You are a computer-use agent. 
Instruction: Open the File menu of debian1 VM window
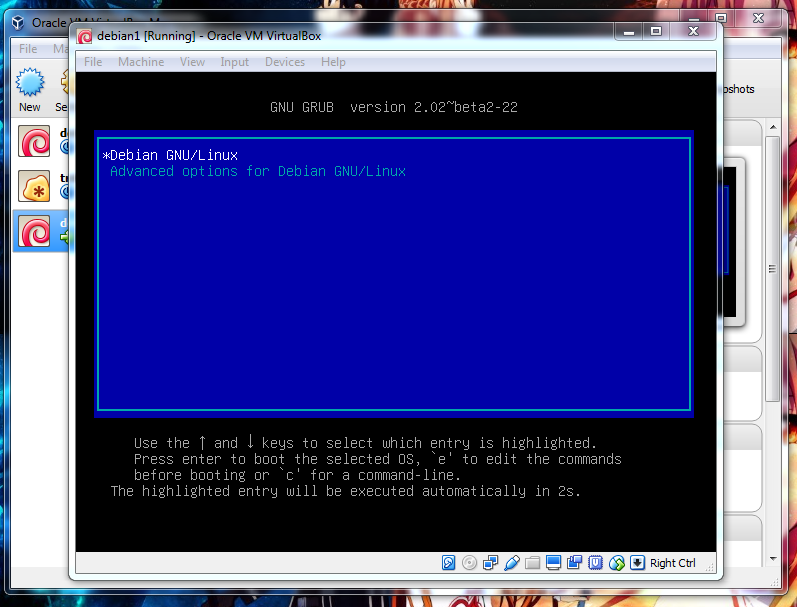click(x=93, y=62)
